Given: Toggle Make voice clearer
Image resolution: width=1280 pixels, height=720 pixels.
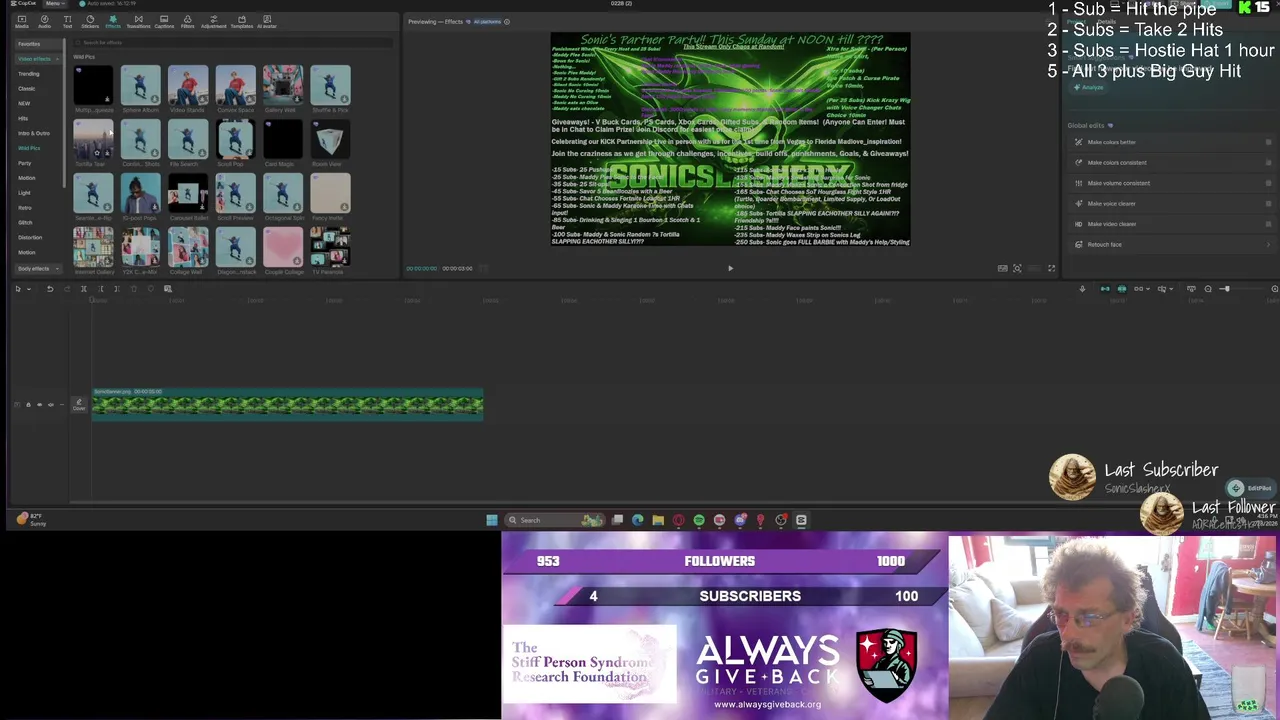Looking at the screenshot, I should point(1268,204).
